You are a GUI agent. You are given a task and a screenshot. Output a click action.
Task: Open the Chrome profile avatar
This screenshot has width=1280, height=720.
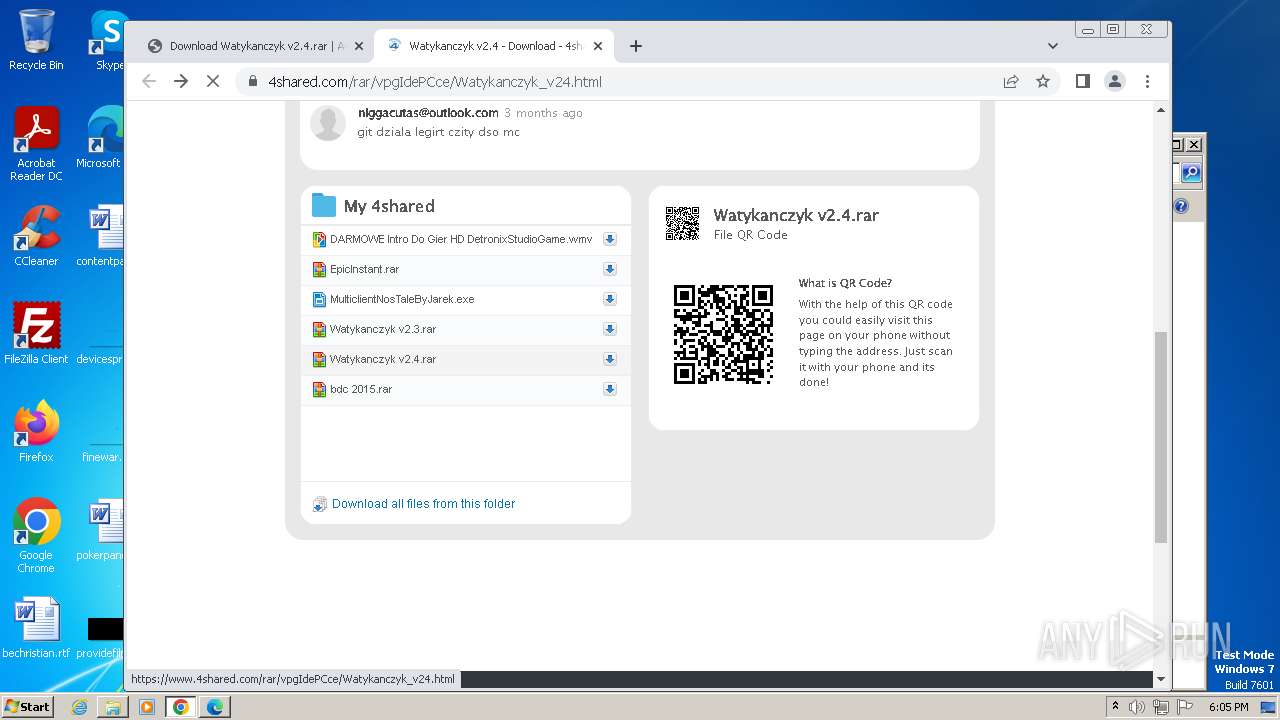click(1115, 81)
